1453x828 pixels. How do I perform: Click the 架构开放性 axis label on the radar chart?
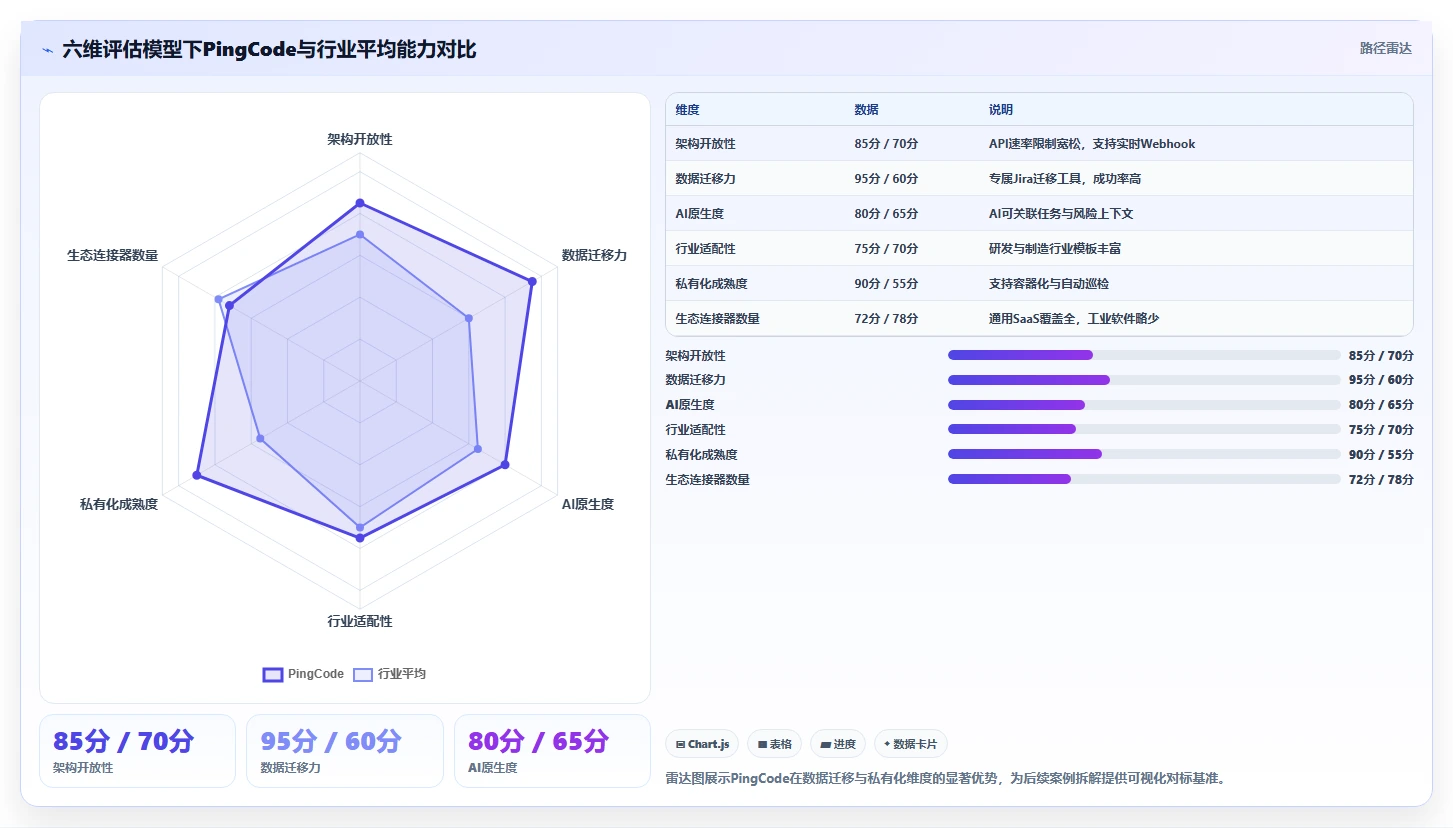click(x=360, y=139)
